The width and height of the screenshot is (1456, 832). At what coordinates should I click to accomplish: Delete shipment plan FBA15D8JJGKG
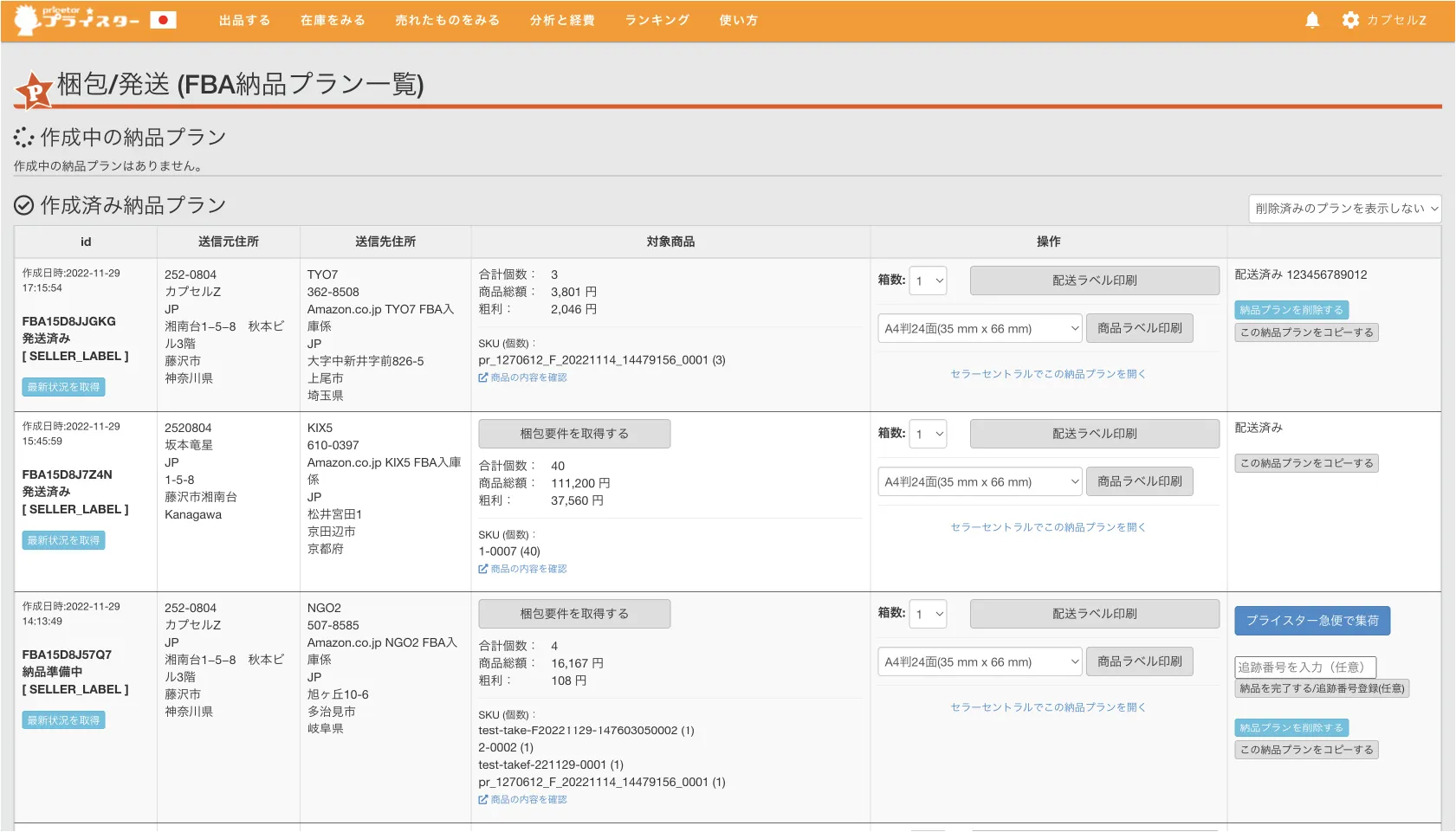[x=1291, y=310]
